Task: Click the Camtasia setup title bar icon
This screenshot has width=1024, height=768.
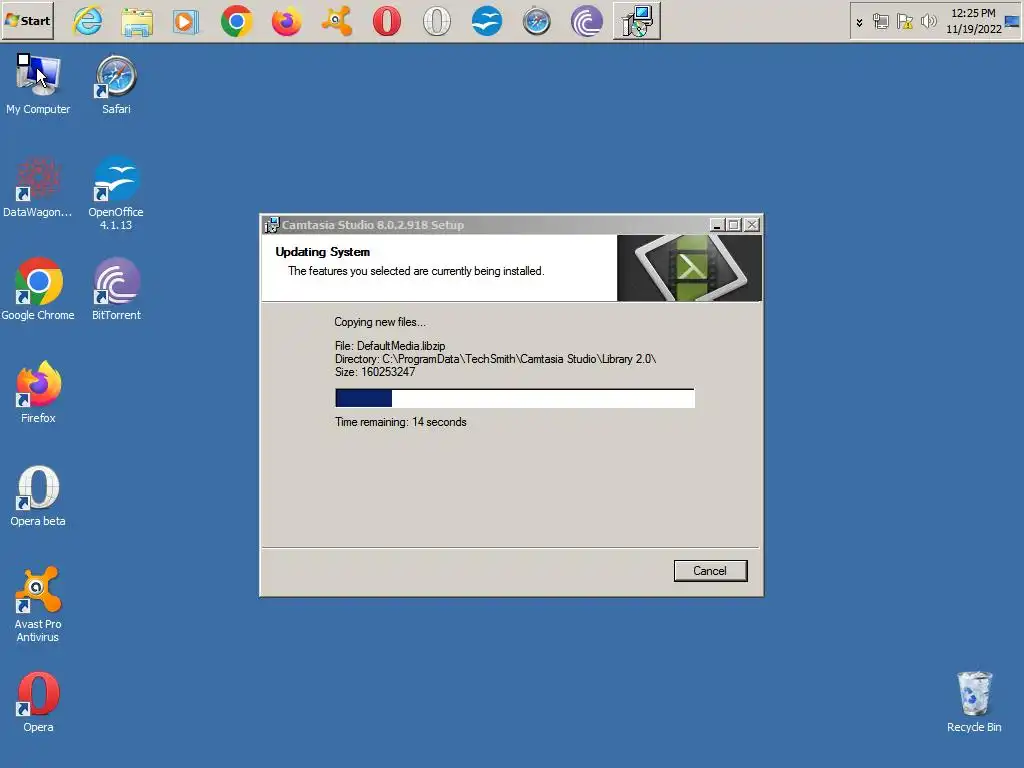Action: [272, 225]
